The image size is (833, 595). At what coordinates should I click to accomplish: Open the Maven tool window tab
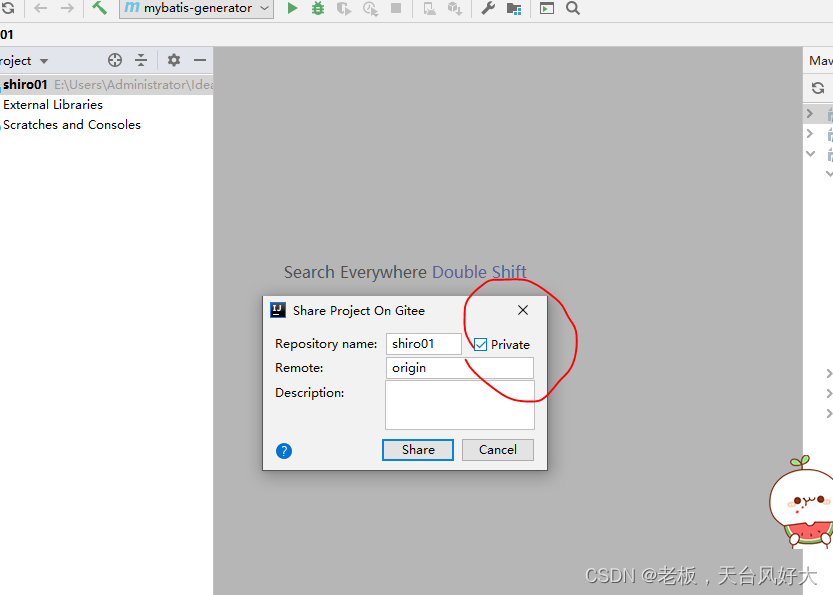point(820,61)
